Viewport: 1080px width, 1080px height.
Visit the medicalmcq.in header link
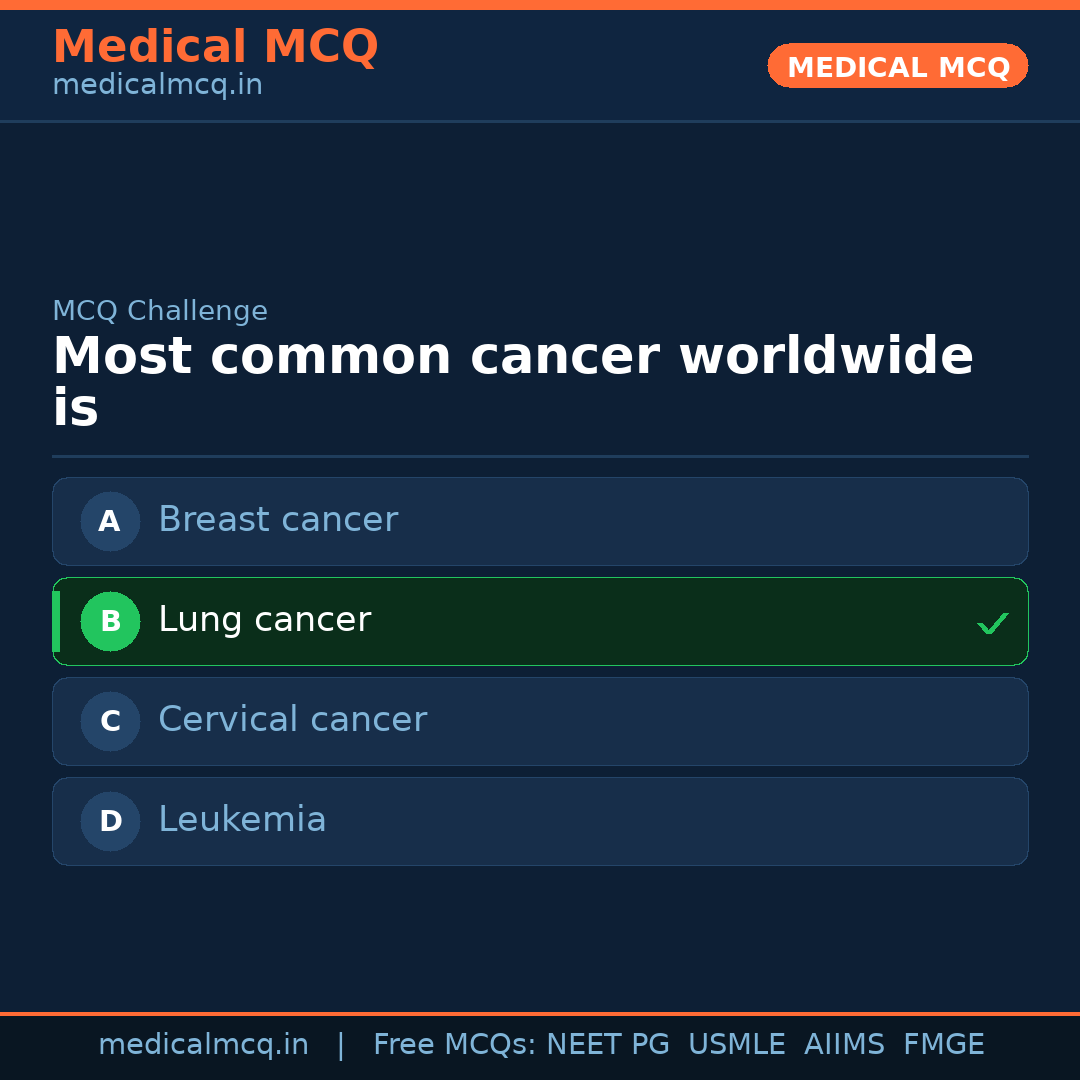click(157, 85)
